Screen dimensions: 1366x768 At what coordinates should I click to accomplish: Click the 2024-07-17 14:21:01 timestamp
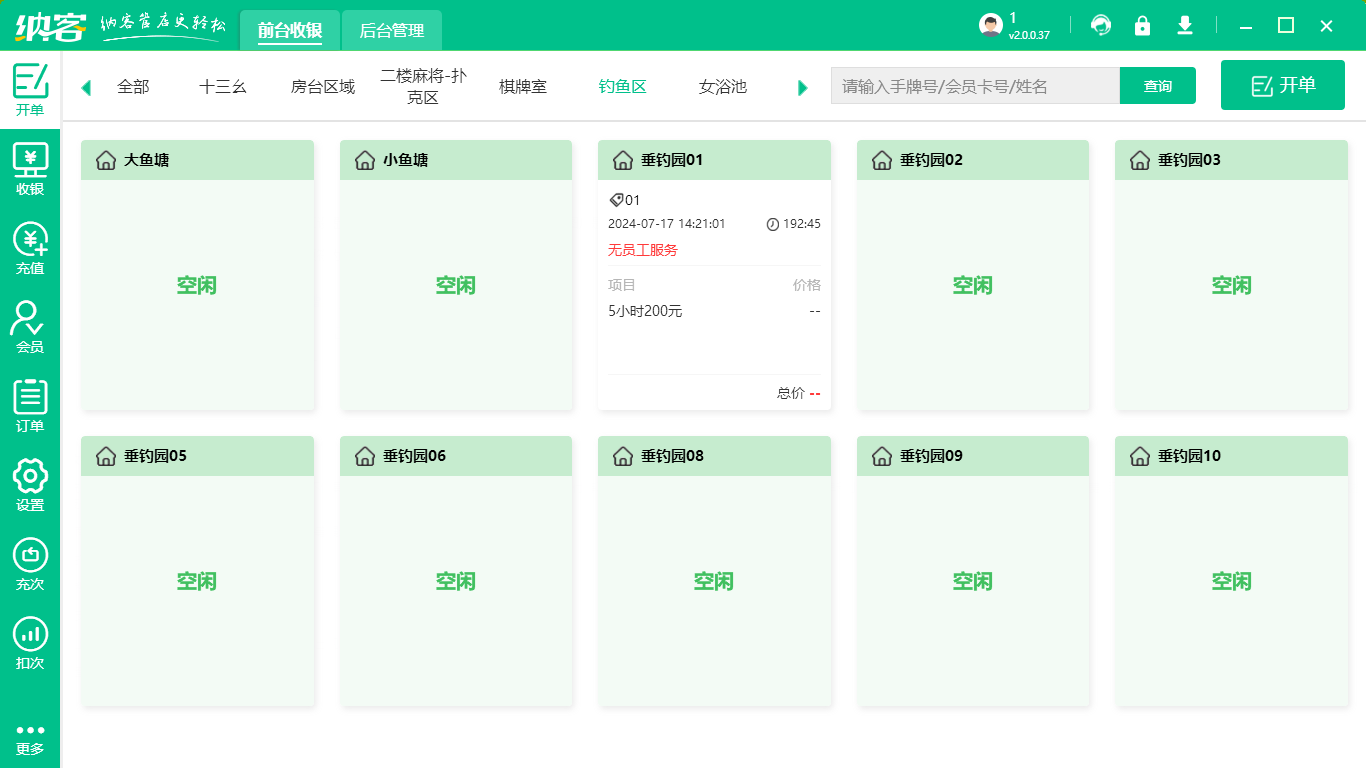click(667, 224)
